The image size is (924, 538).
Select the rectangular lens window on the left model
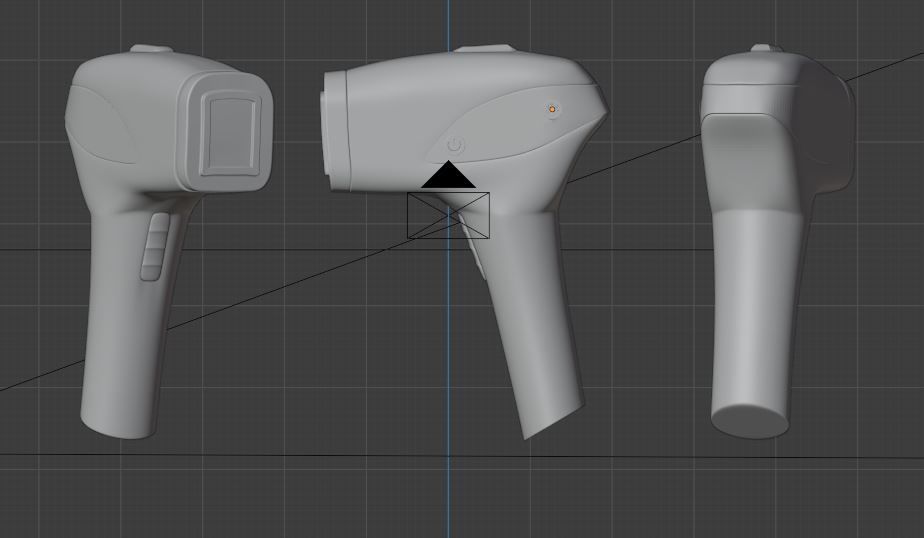230,136
